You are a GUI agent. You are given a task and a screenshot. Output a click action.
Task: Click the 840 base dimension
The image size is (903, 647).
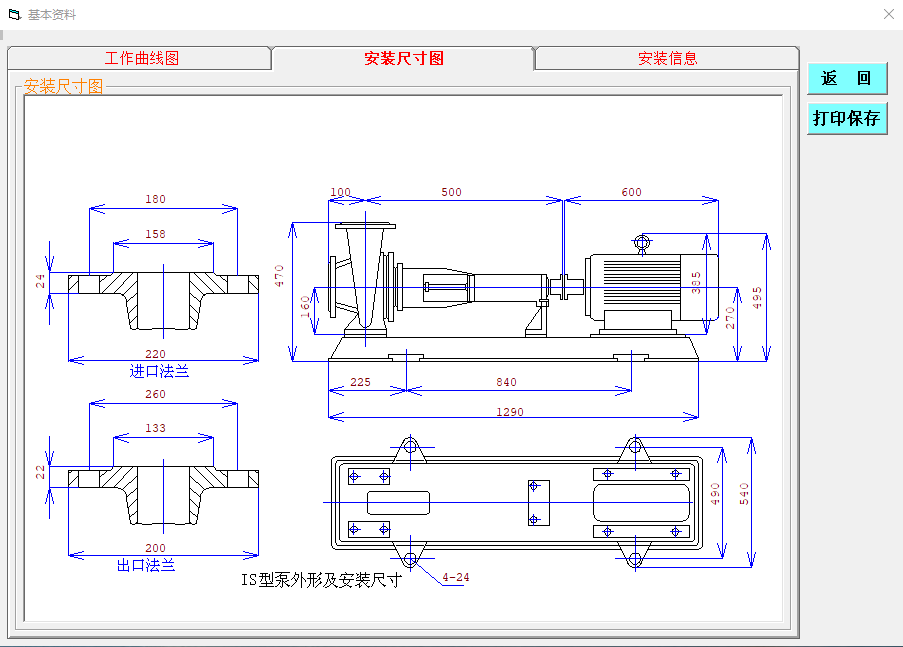click(506, 382)
